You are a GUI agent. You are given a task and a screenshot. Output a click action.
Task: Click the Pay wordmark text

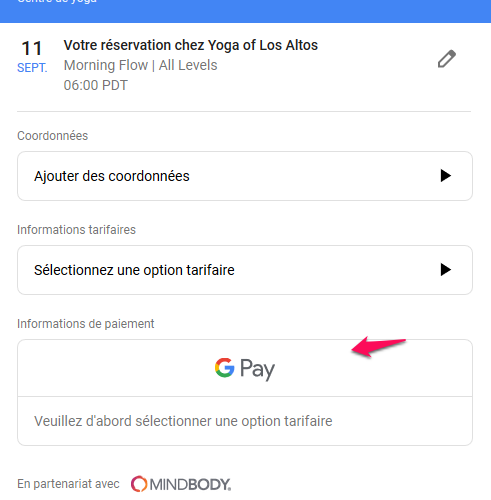click(x=258, y=369)
